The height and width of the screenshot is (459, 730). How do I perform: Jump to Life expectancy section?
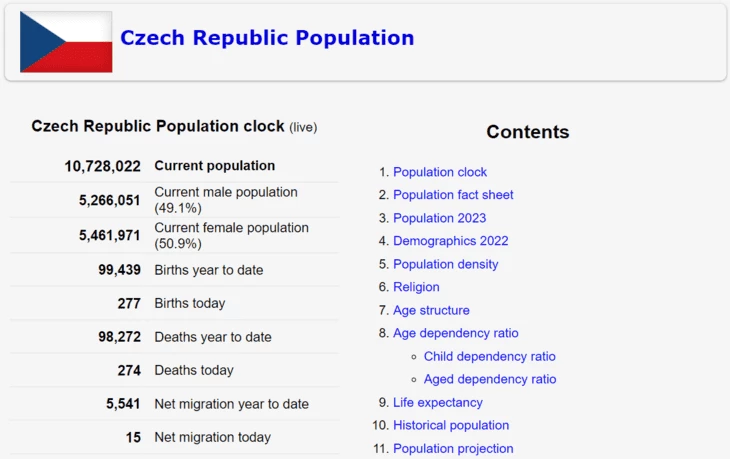pos(437,402)
